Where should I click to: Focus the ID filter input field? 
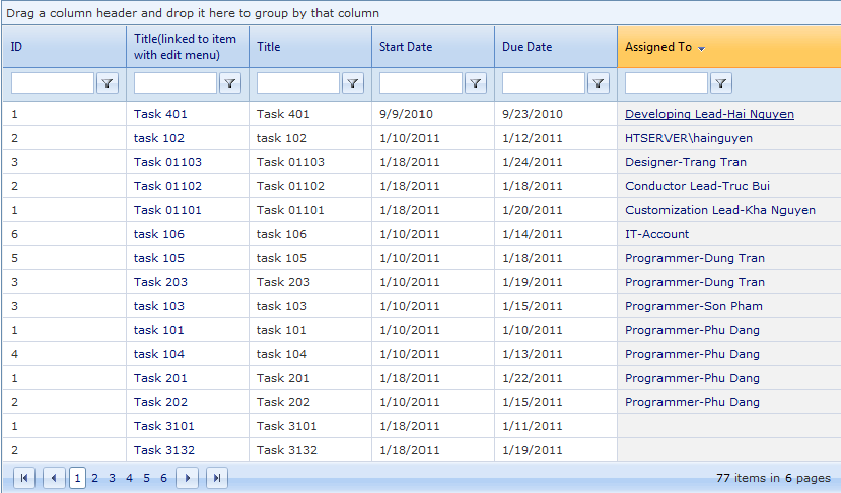click(52, 83)
